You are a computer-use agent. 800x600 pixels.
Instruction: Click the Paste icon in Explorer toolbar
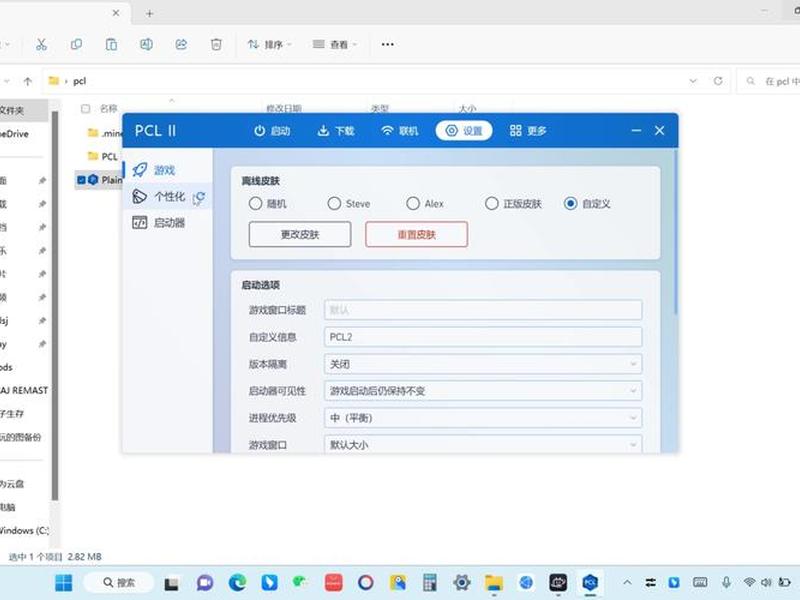[x=111, y=44]
